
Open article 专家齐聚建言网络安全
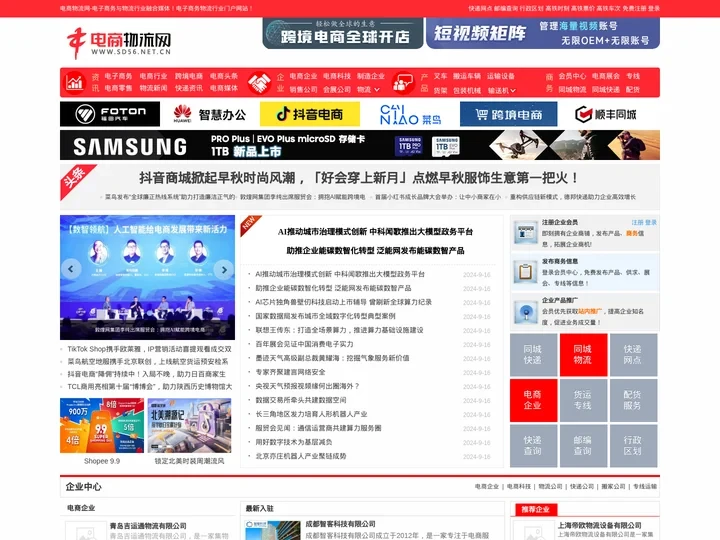290,372
